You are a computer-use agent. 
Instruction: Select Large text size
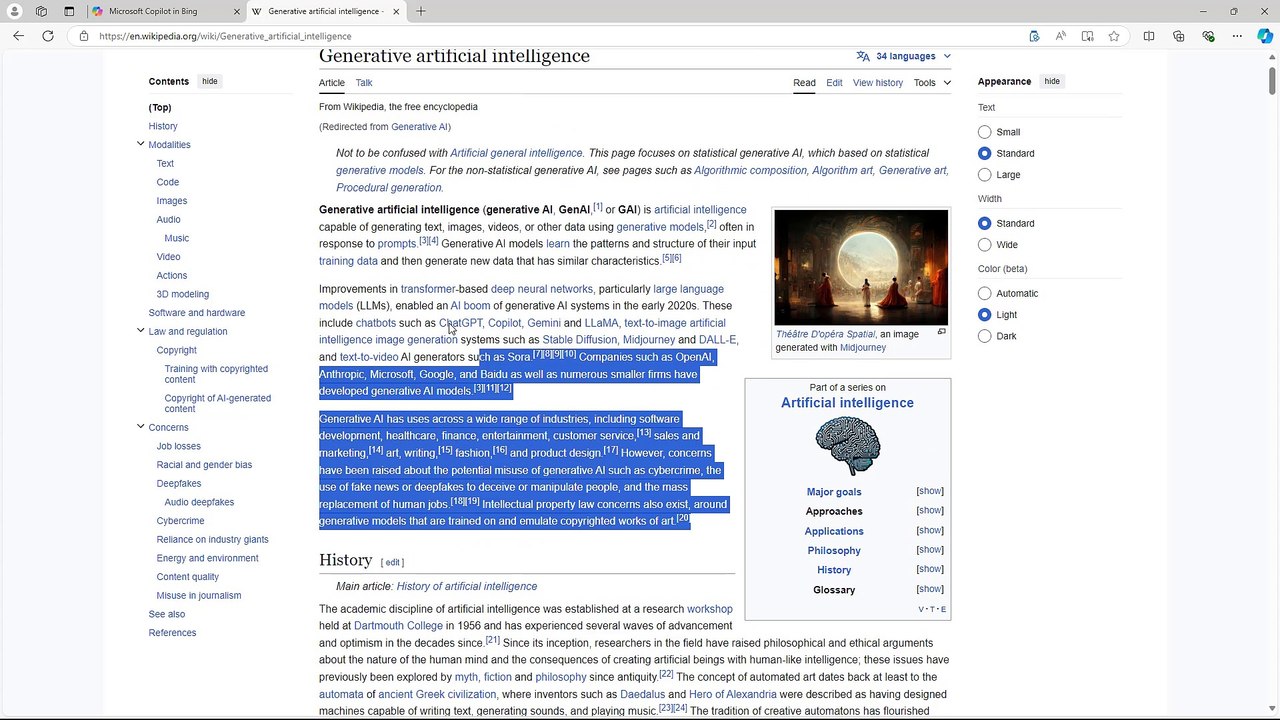[985, 175]
